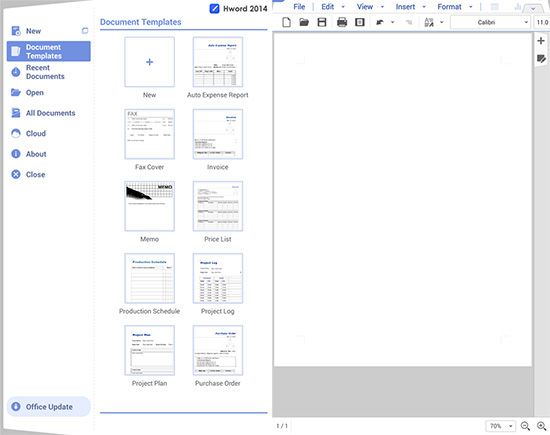Viewport: 550px width, 435px height.
Task: Click the plus icon in right side panel
Action: point(541,41)
